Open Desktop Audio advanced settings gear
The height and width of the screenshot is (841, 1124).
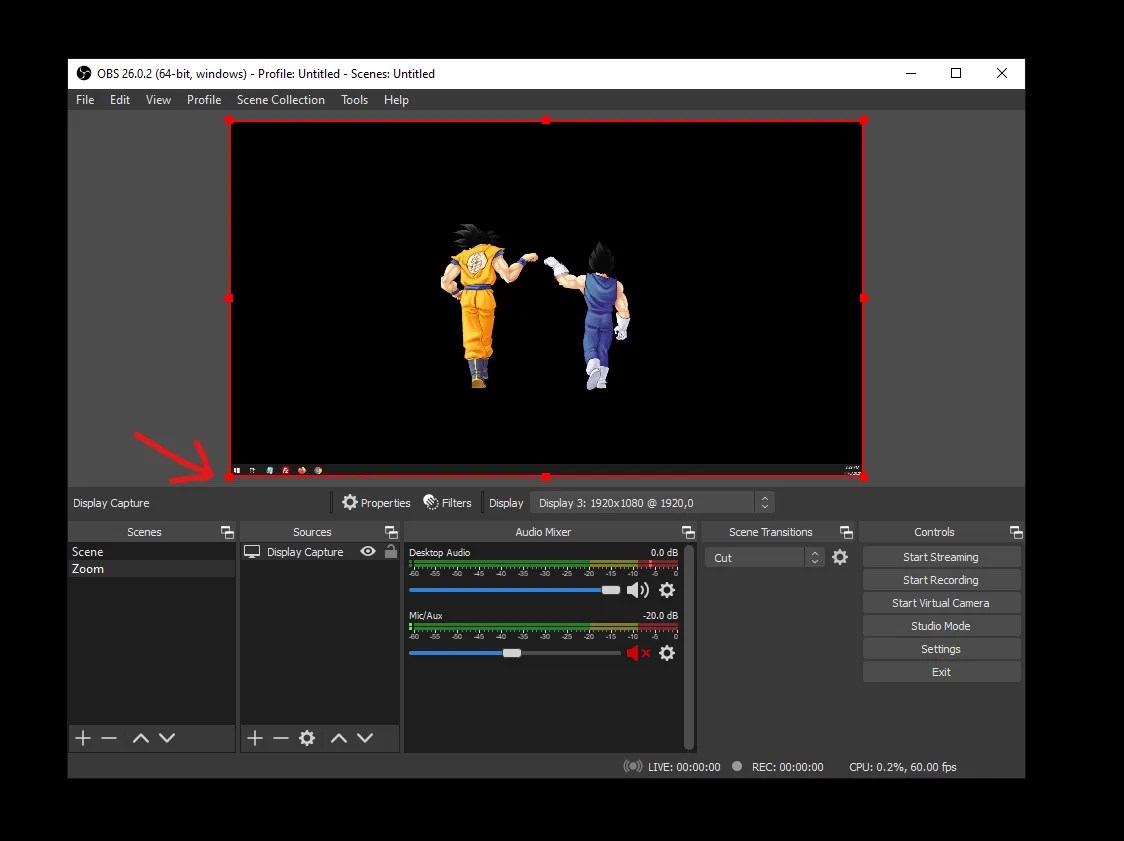point(667,590)
